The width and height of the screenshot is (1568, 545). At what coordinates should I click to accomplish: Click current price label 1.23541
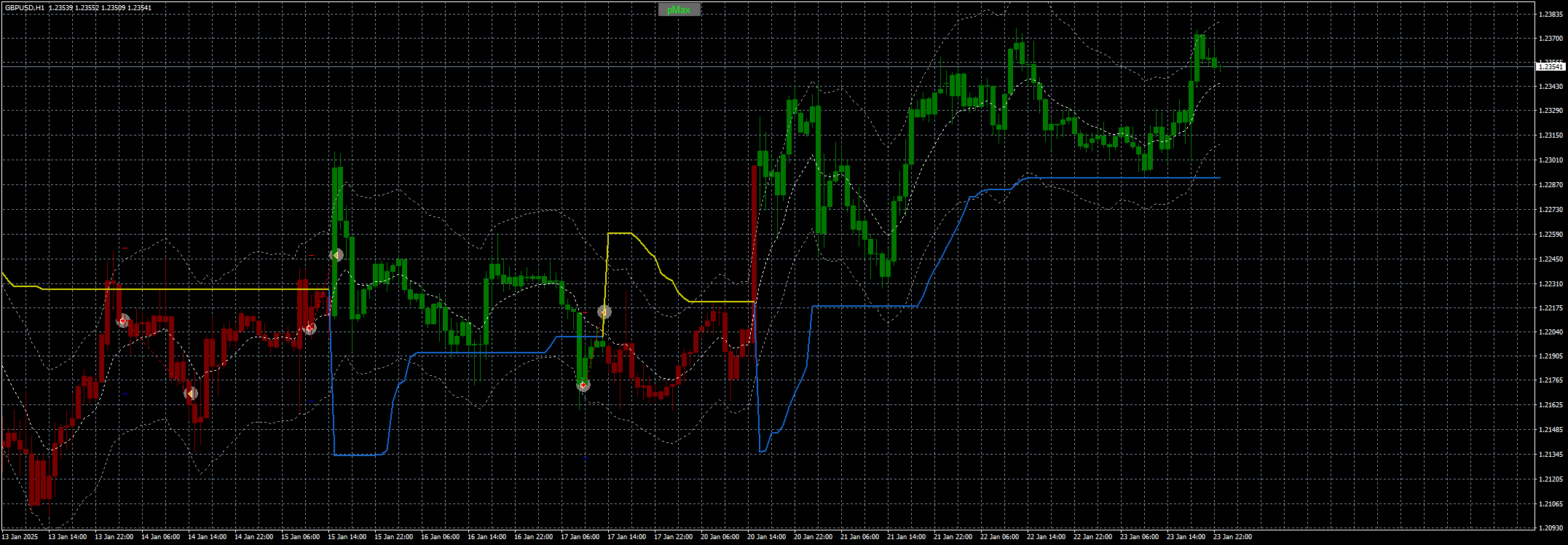1550,66
